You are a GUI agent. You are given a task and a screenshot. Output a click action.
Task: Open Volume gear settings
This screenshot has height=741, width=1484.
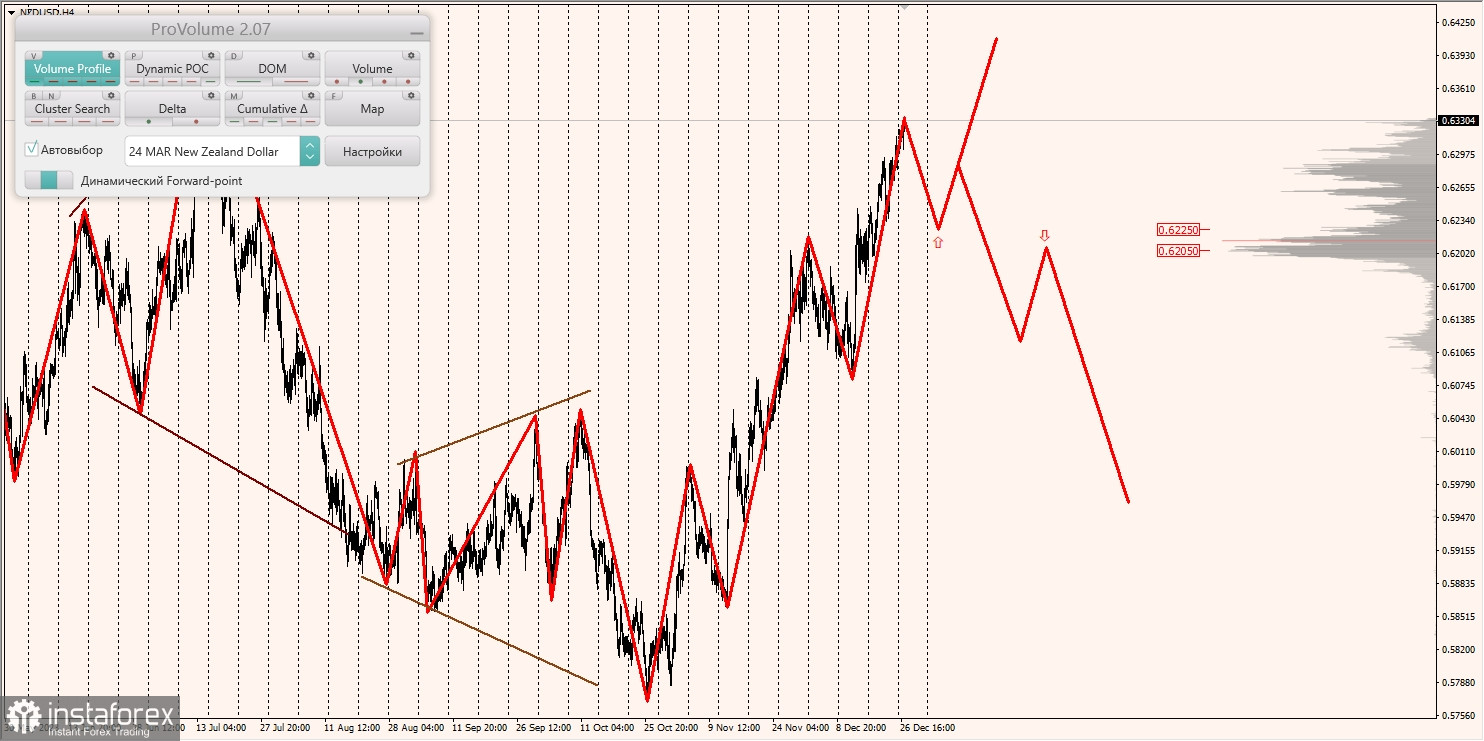(x=411, y=56)
